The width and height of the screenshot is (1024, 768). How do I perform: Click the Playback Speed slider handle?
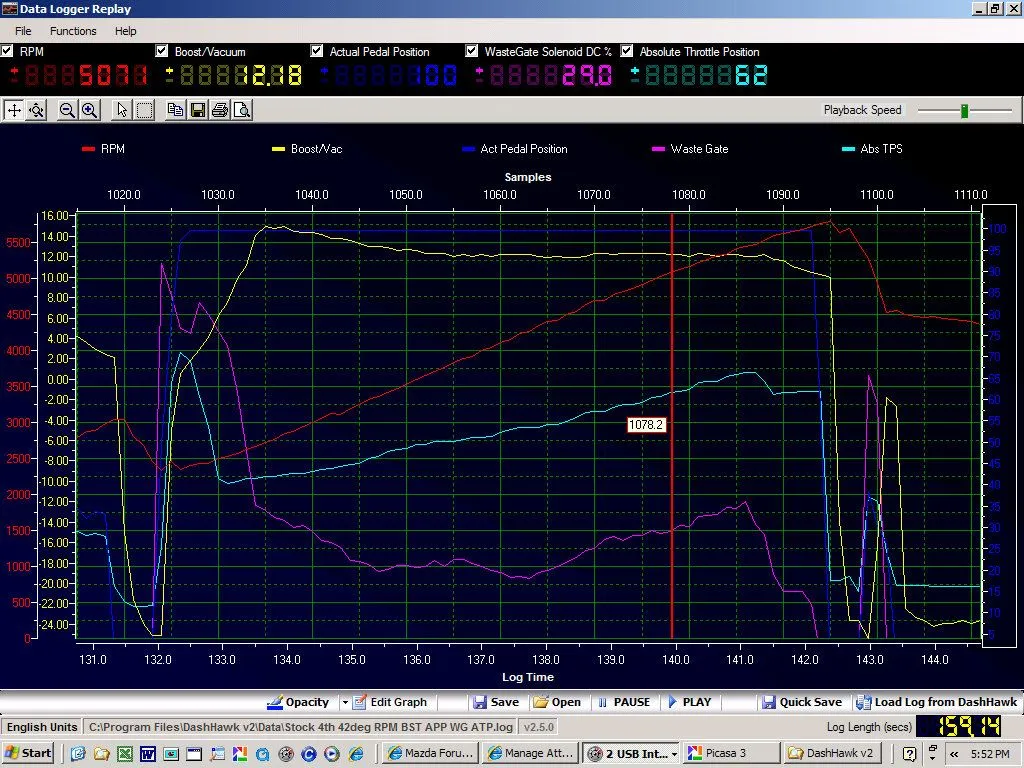tap(964, 110)
